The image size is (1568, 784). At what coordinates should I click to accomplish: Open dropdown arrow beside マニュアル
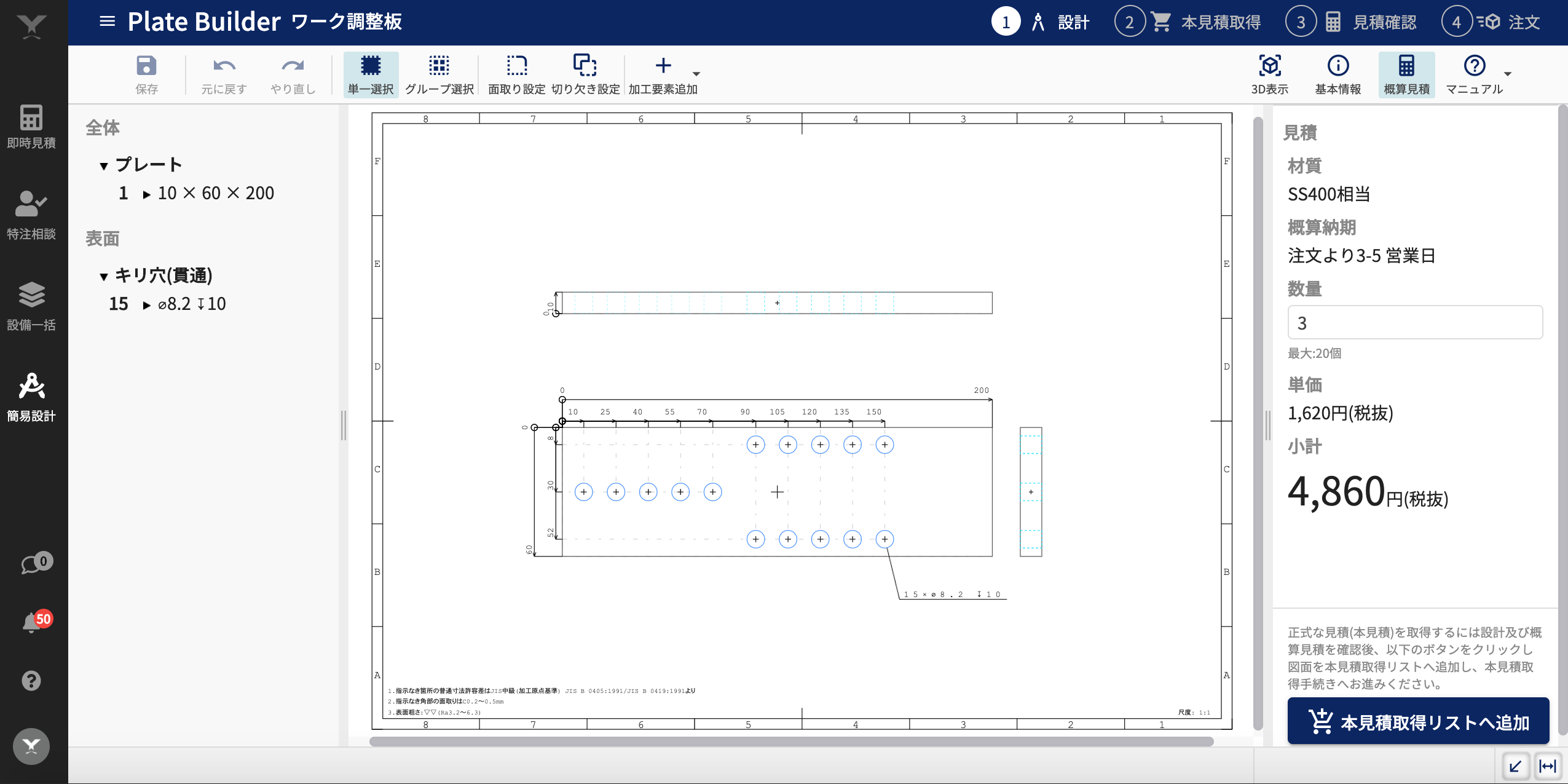(x=1508, y=74)
